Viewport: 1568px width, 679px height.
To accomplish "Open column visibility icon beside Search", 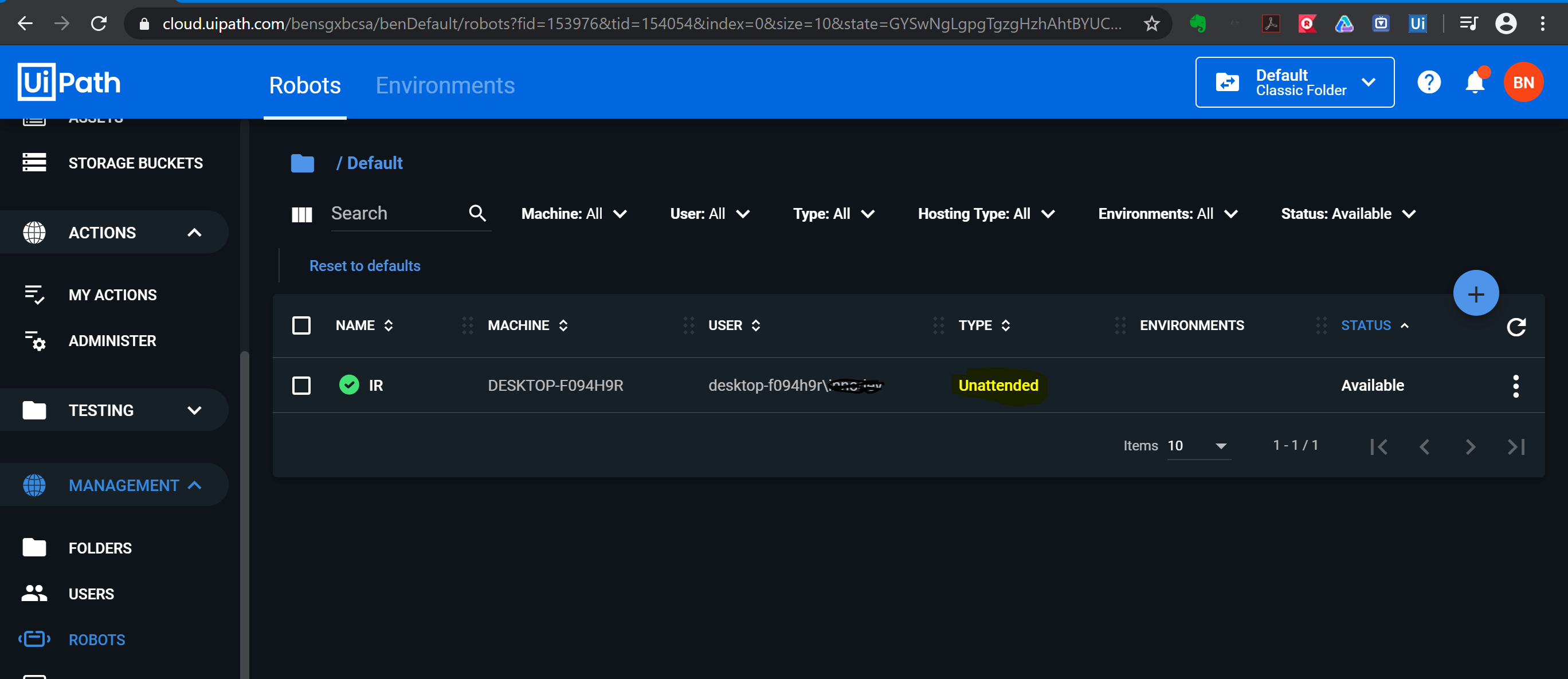I will [x=302, y=214].
